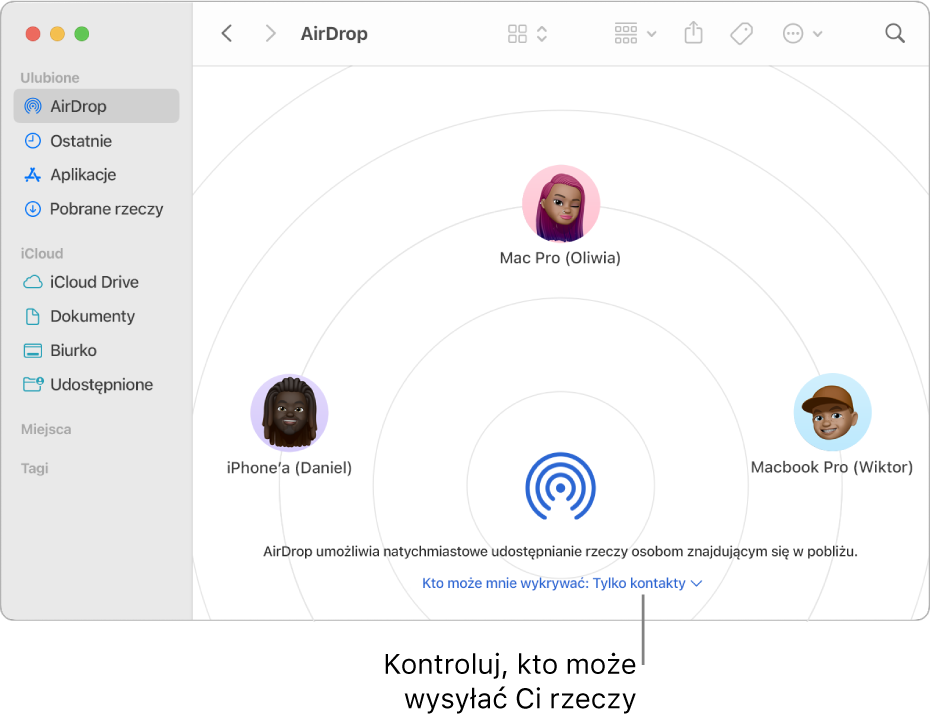931x721 pixels.
Task: Open Pobrane rzeczy folder
Action: [x=96, y=209]
